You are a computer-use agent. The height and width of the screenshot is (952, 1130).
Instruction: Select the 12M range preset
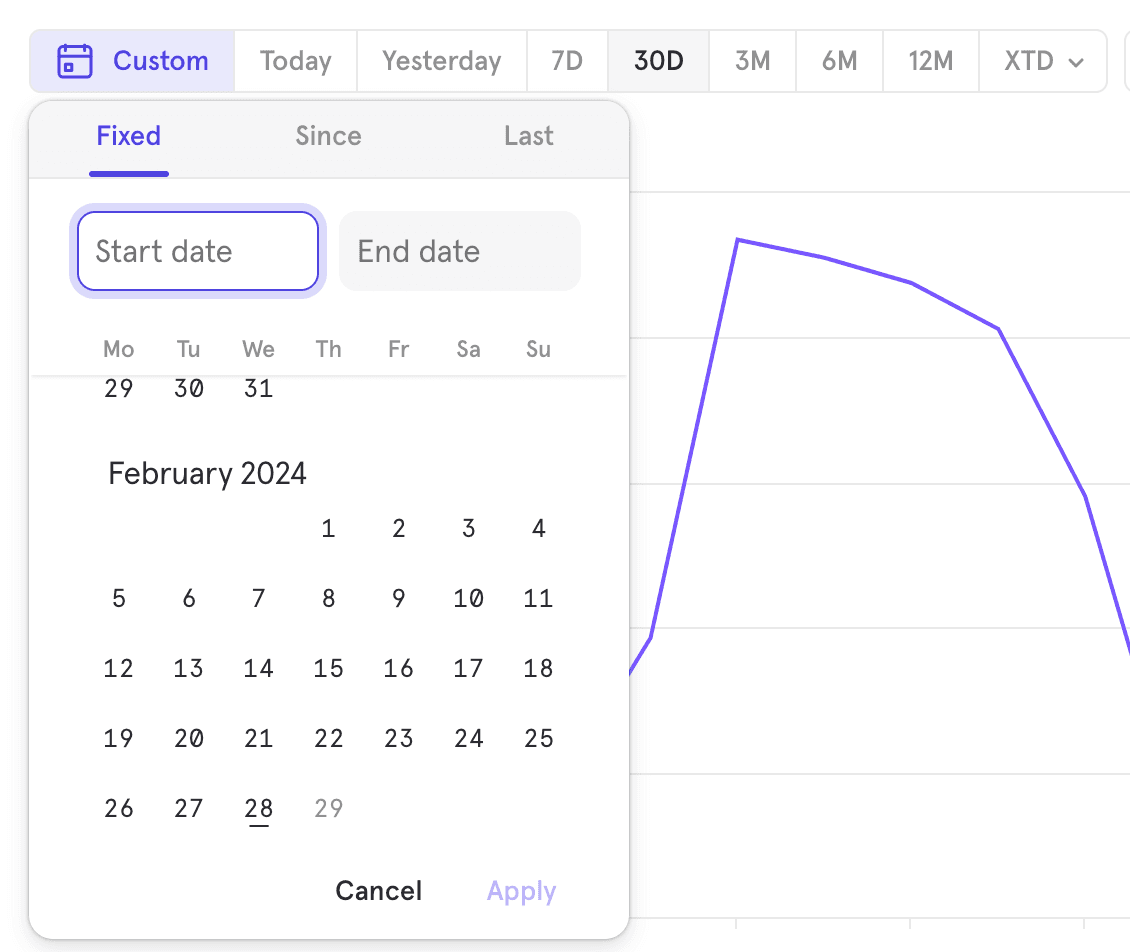pyautogui.click(x=930, y=61)
